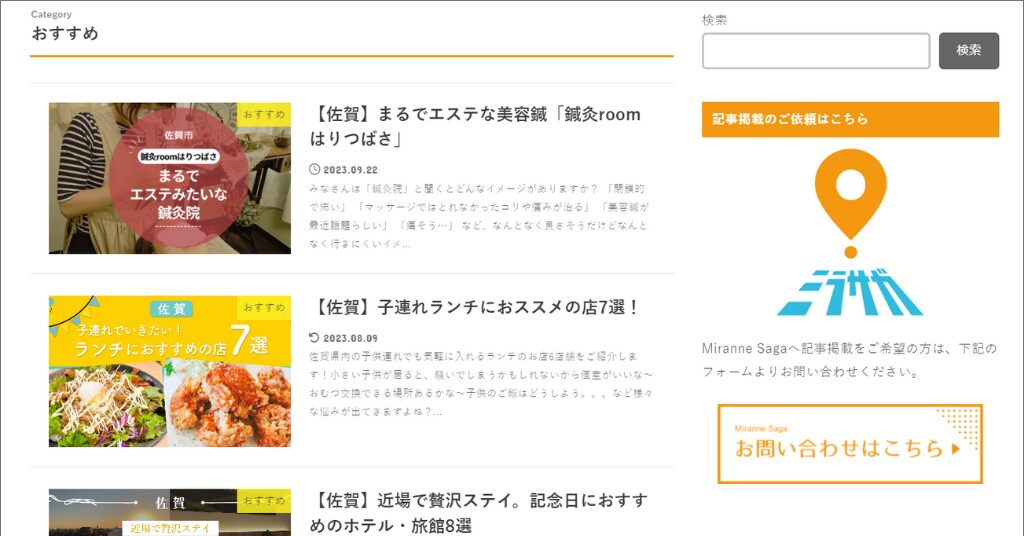Focus the 検索 search text field

coord(816,51)
